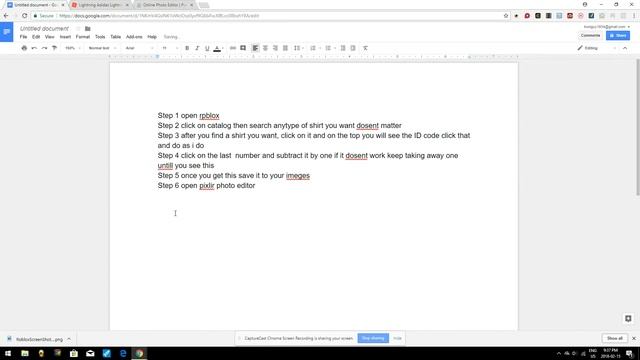Open Microsoft Edge from the taskbar

pyautogui.click(x=123, y=353)
